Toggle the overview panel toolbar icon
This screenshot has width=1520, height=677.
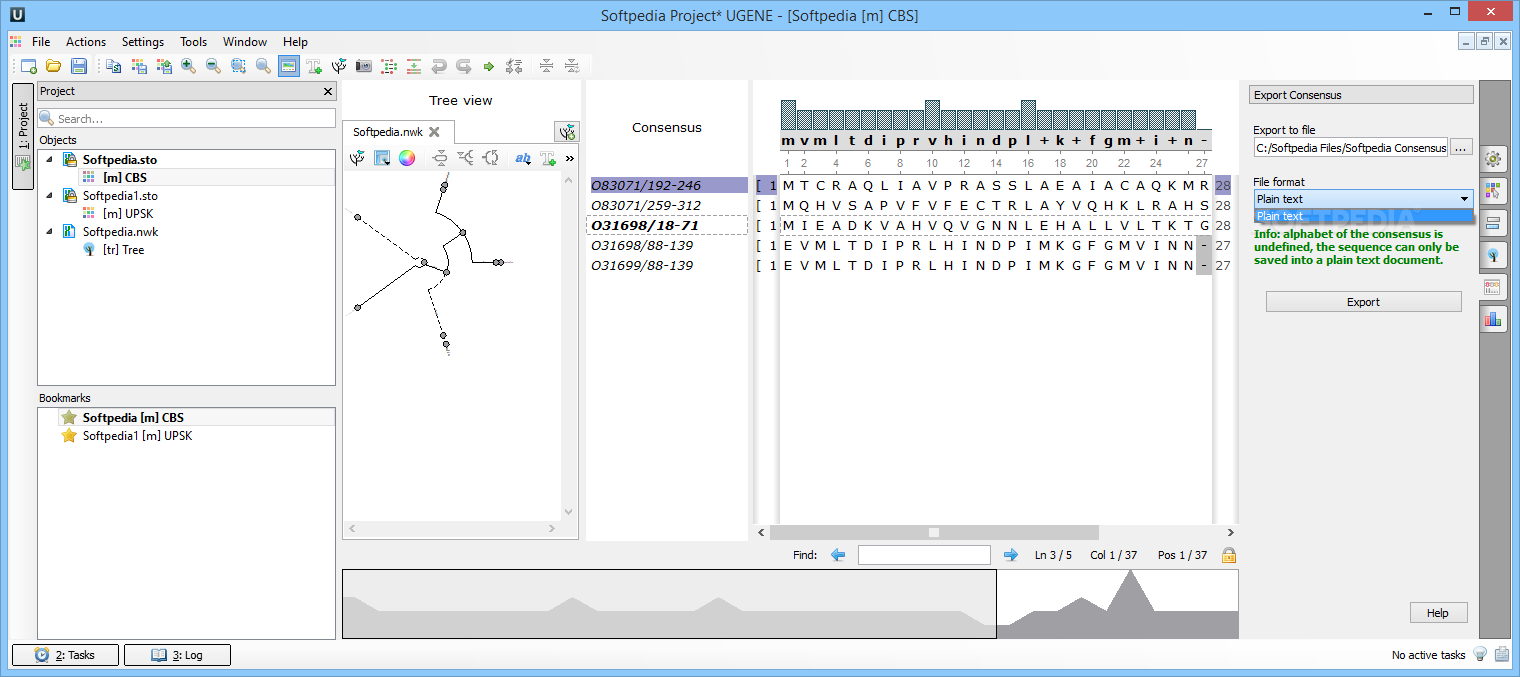[x=289, y=66]
